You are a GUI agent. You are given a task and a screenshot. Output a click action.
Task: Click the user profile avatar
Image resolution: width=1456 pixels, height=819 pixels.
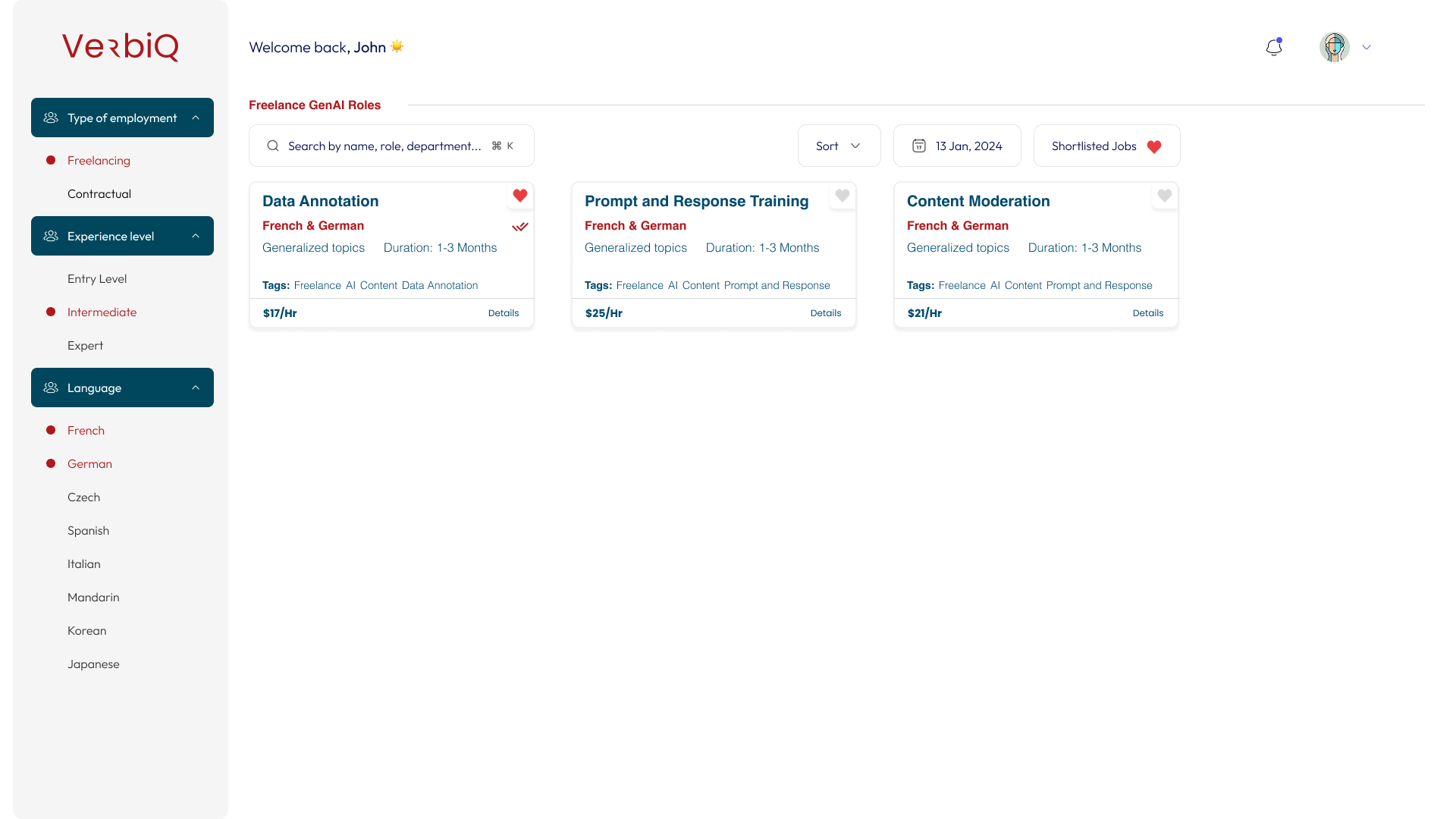point(1334,47)
